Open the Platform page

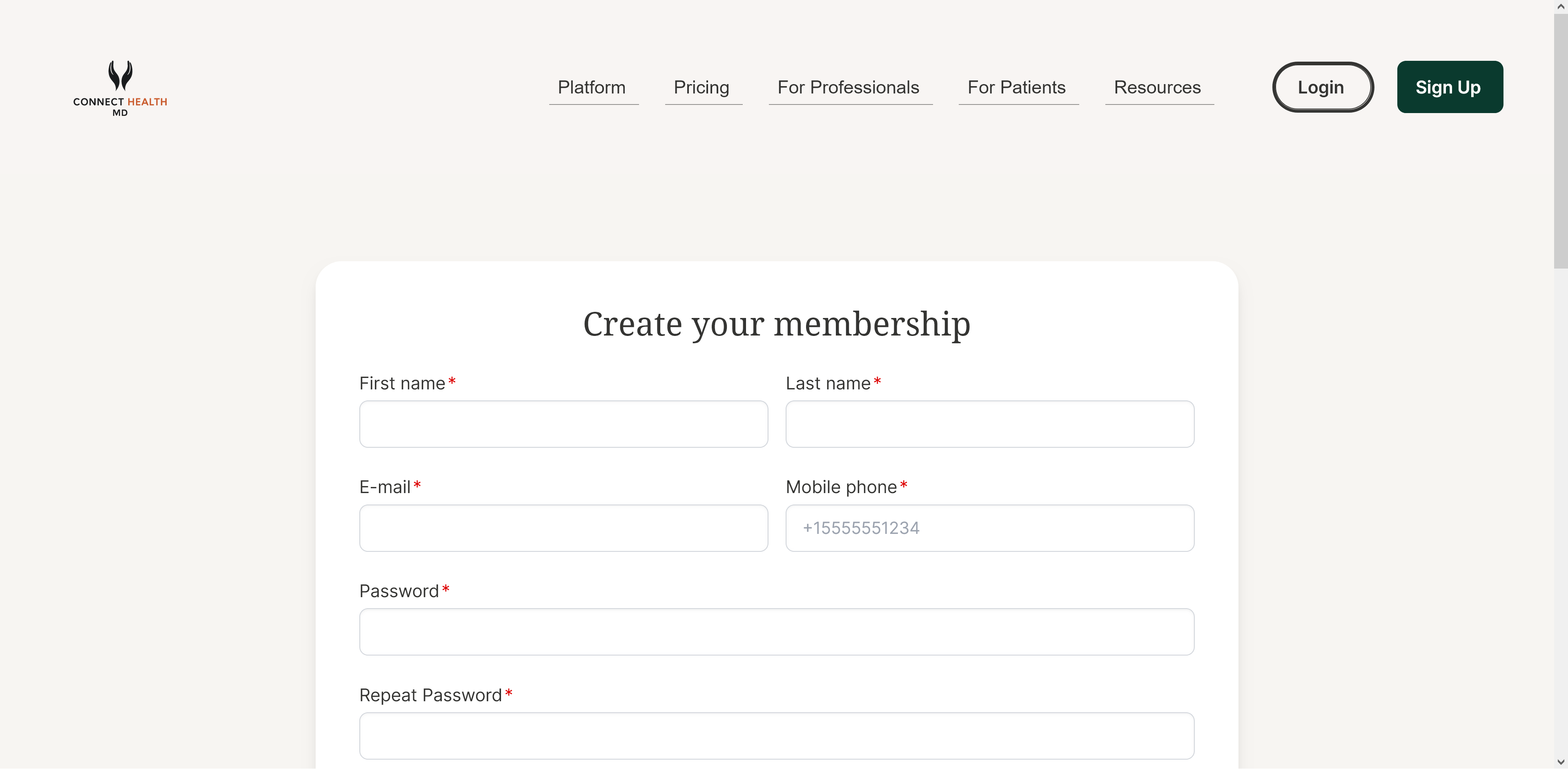[592, 88]
